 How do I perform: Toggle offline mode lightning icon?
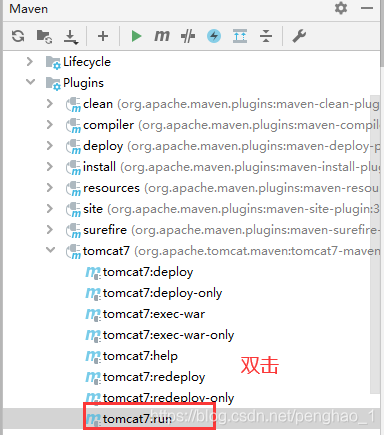point(214,36)
